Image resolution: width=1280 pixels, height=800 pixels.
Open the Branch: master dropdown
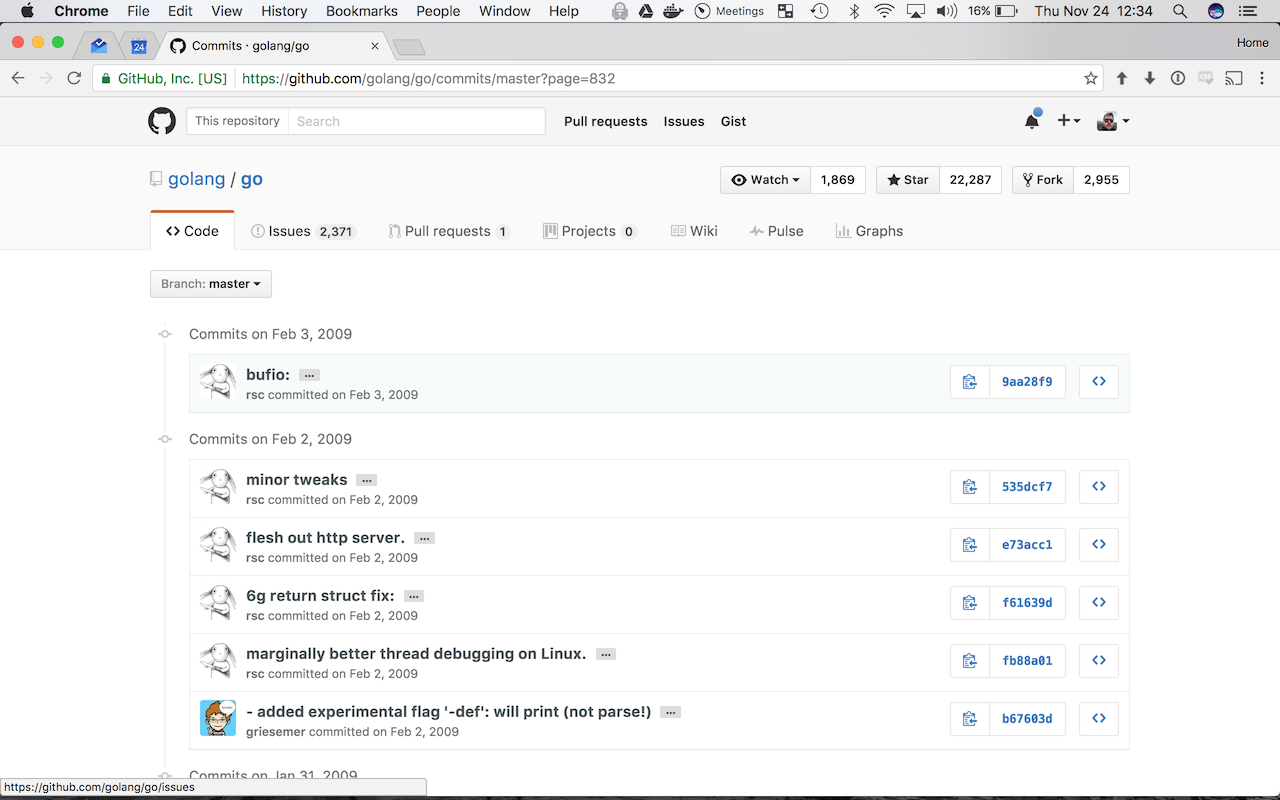[211, 284]
